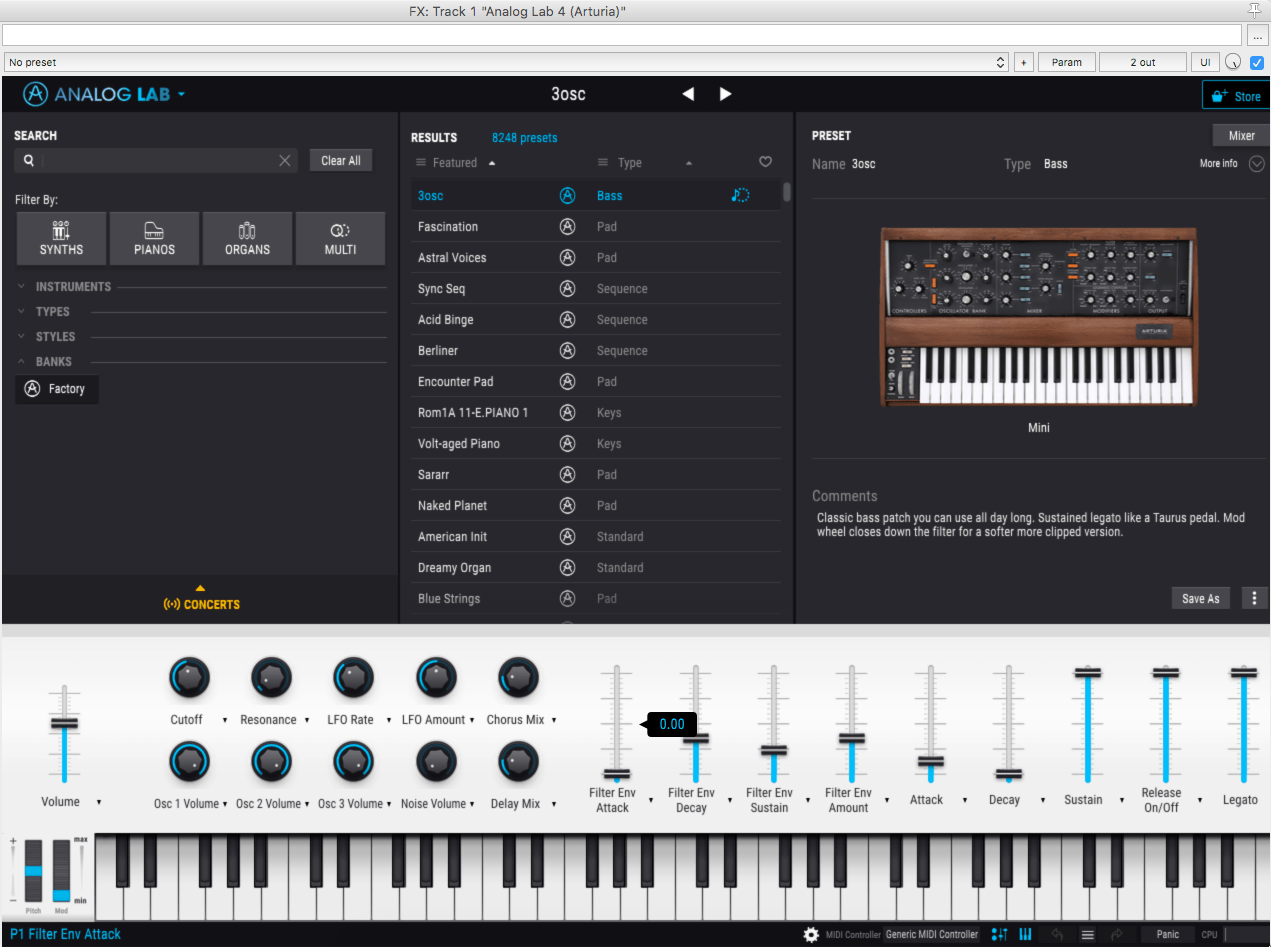
Task: Select the Dreamy Organ preset
Action: 455,568
